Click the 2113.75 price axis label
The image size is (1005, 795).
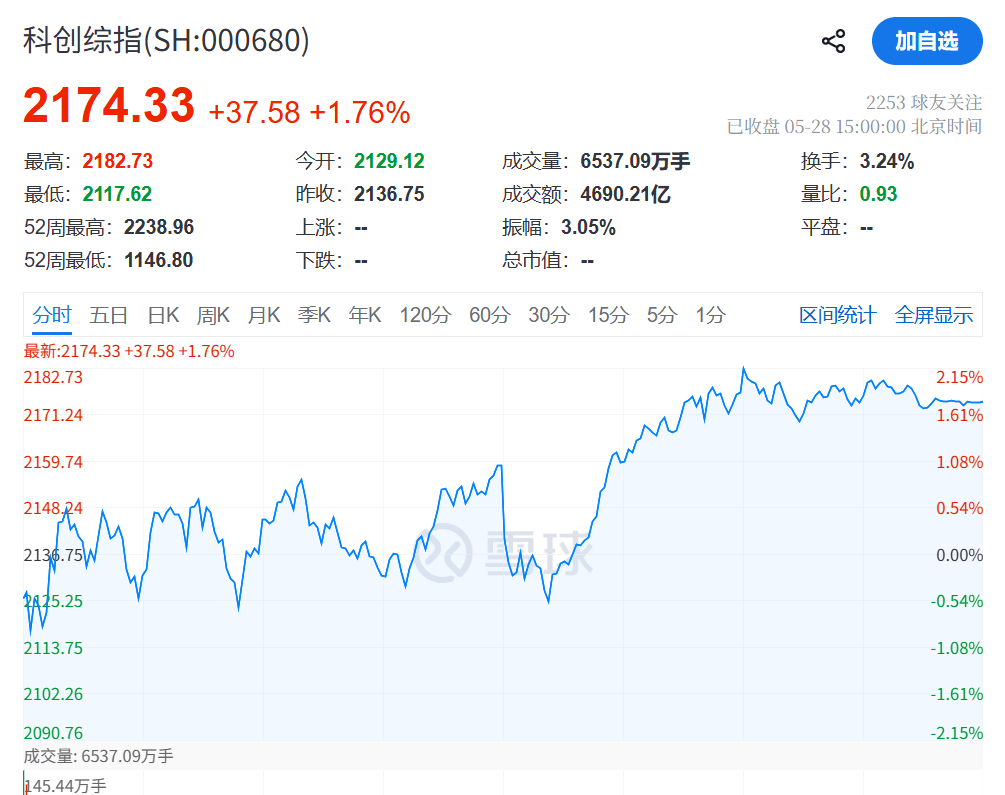pyautogui.click(x=53, y=648)
